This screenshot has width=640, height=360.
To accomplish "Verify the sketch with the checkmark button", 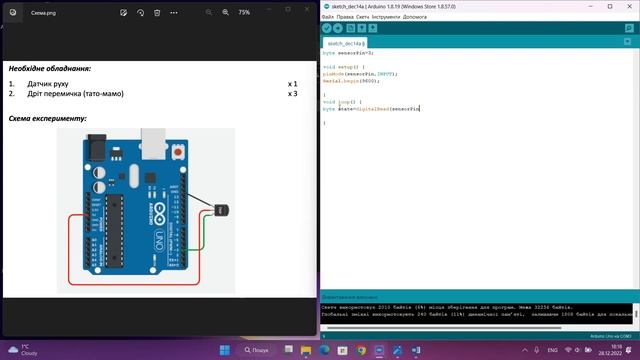I will (x=327, y=28).
